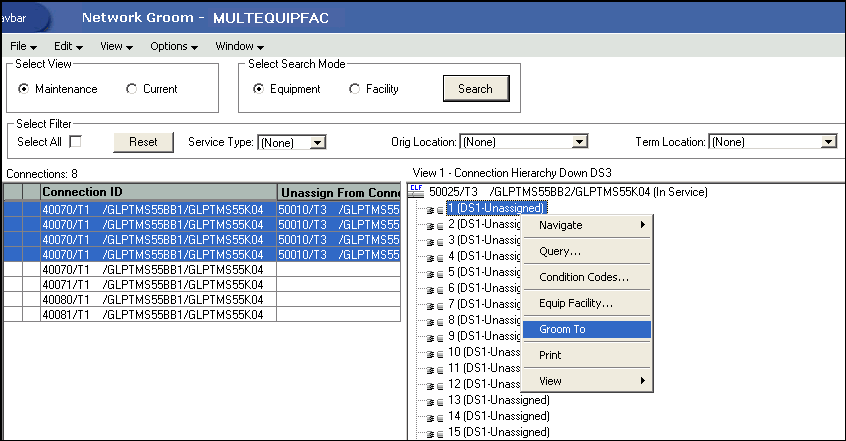Expand the View submenu in context menu
846x441 pixels.
click(587, 381)
